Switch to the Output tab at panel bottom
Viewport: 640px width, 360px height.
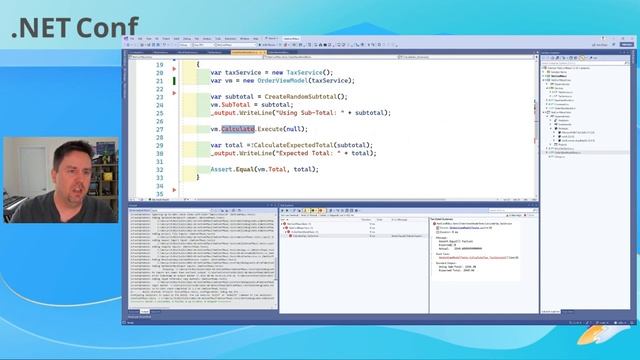[x=145, y=311]
